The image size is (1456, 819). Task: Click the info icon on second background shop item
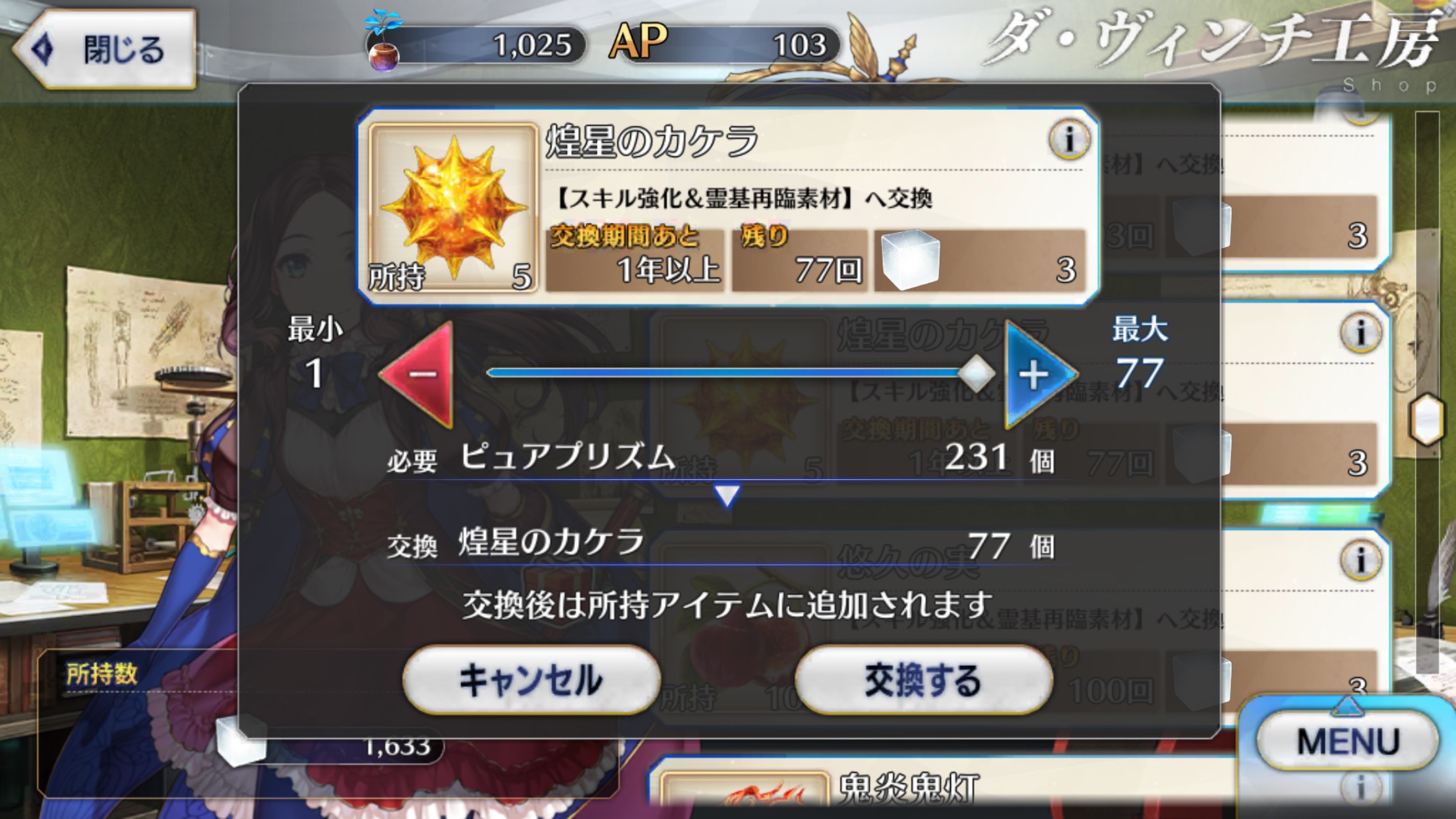click(x=1360, y=332)
